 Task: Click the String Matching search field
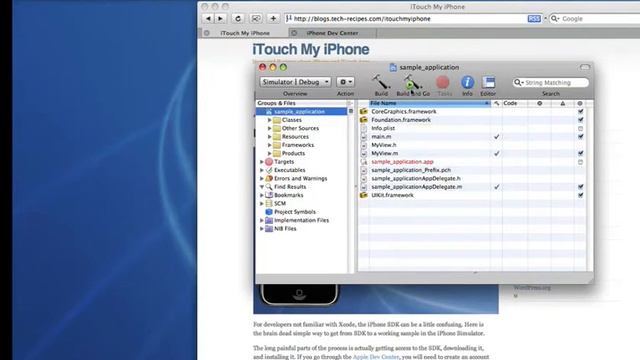(x=551, y=82)
